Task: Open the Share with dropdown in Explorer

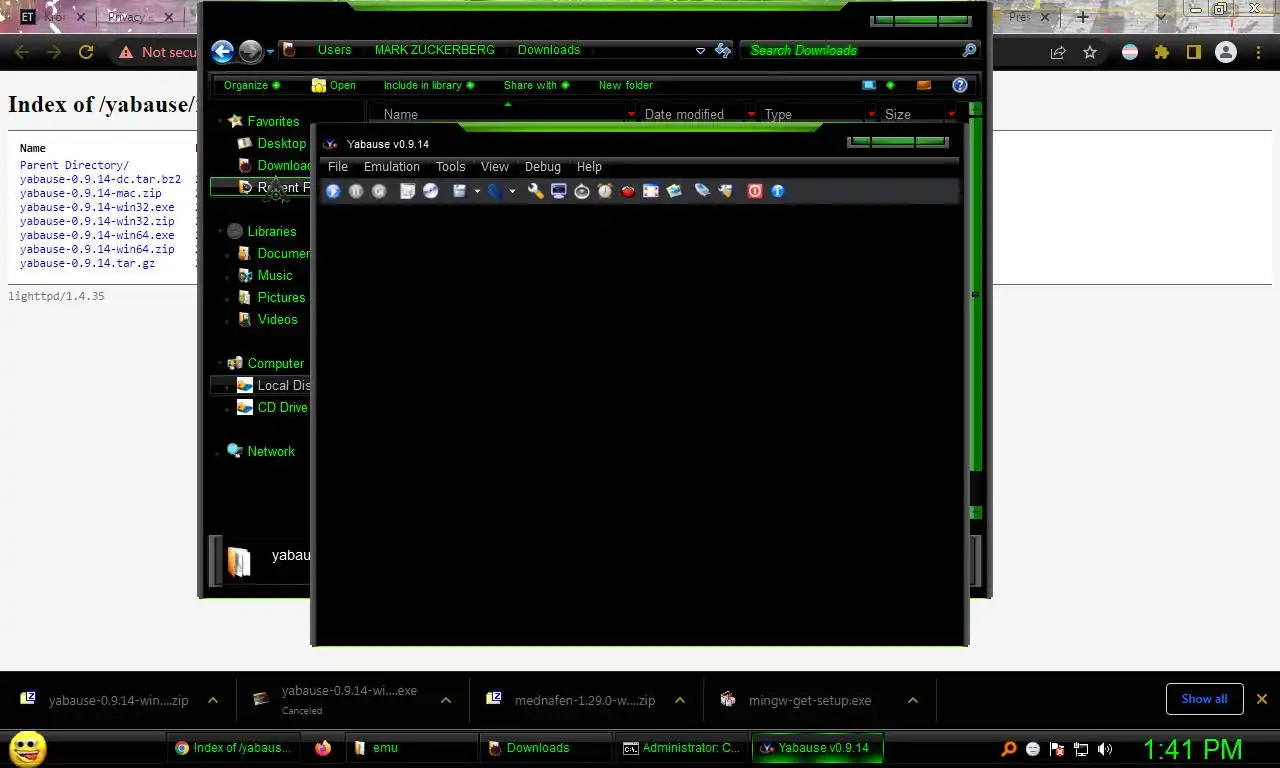Action: tap(536, 85)
